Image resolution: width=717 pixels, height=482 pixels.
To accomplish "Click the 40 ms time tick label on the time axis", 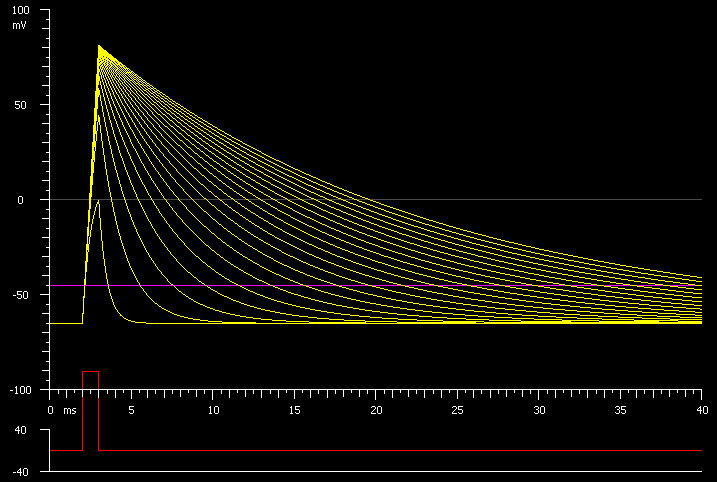I will (x=702, y=410).
